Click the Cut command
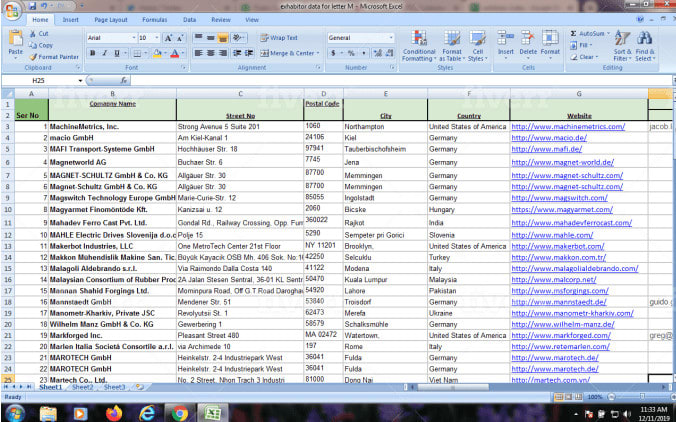Screen dimensions: 676x422 pyautogui.click(x=39, y=34)
